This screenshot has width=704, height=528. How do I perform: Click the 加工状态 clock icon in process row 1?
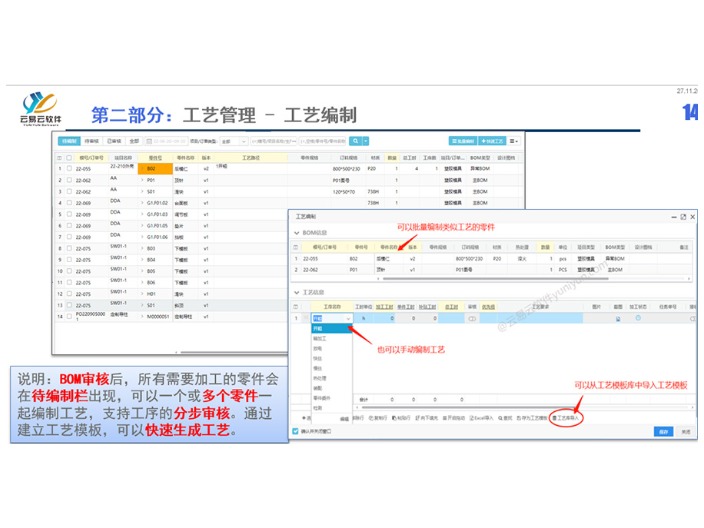(x=638, y=318)
